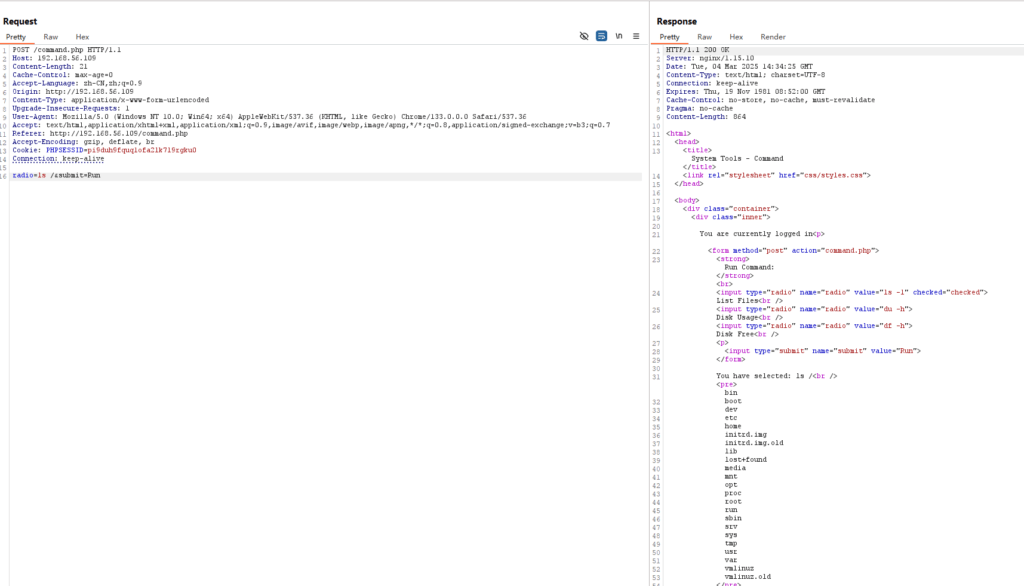Click the 'lost+found' entry in output
The width and height of the screenshot is (1024, 586).
(745, 459)
